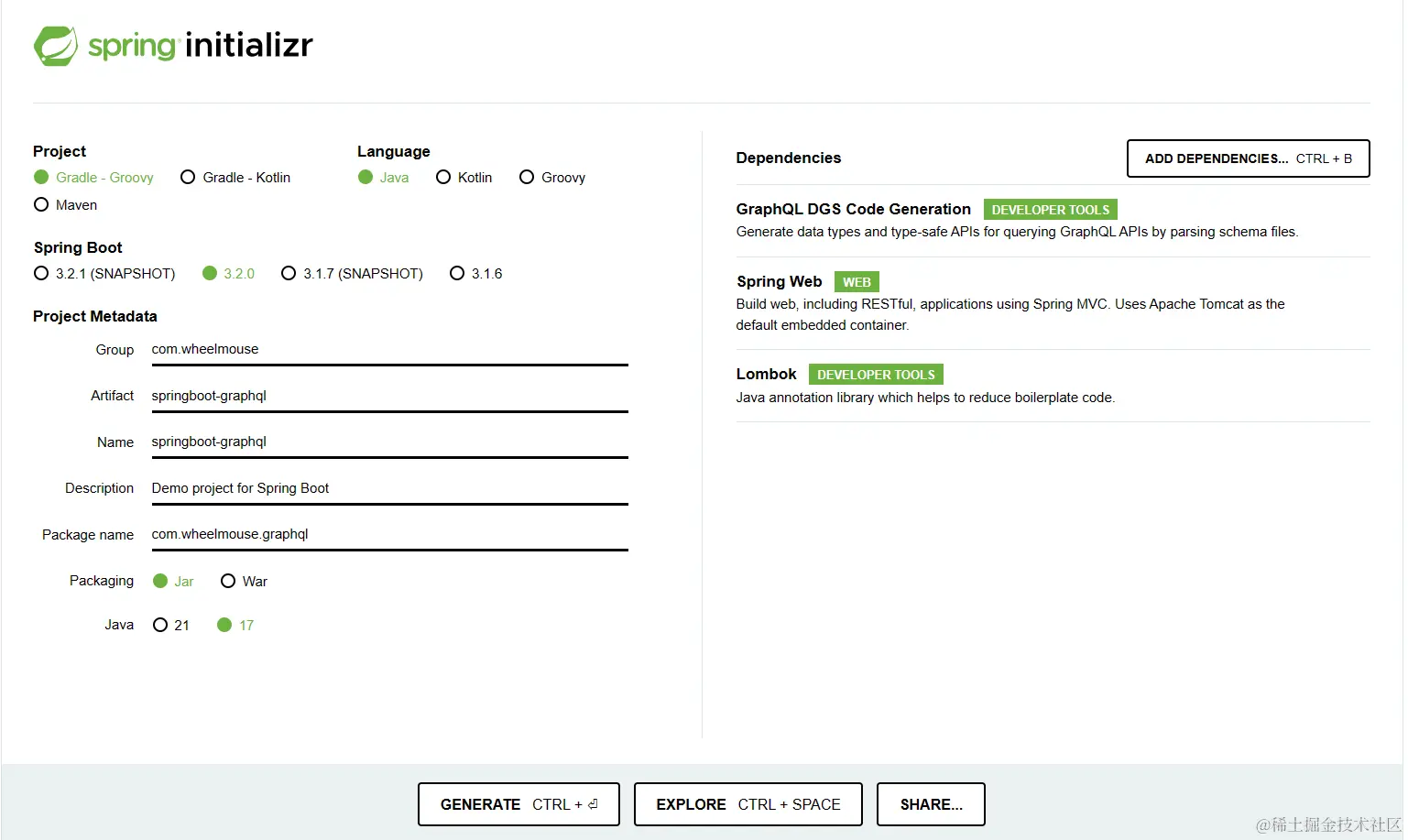Click the Spring Boot heading
This screenshot has height=840, width=1408.
tap(78, 248)
